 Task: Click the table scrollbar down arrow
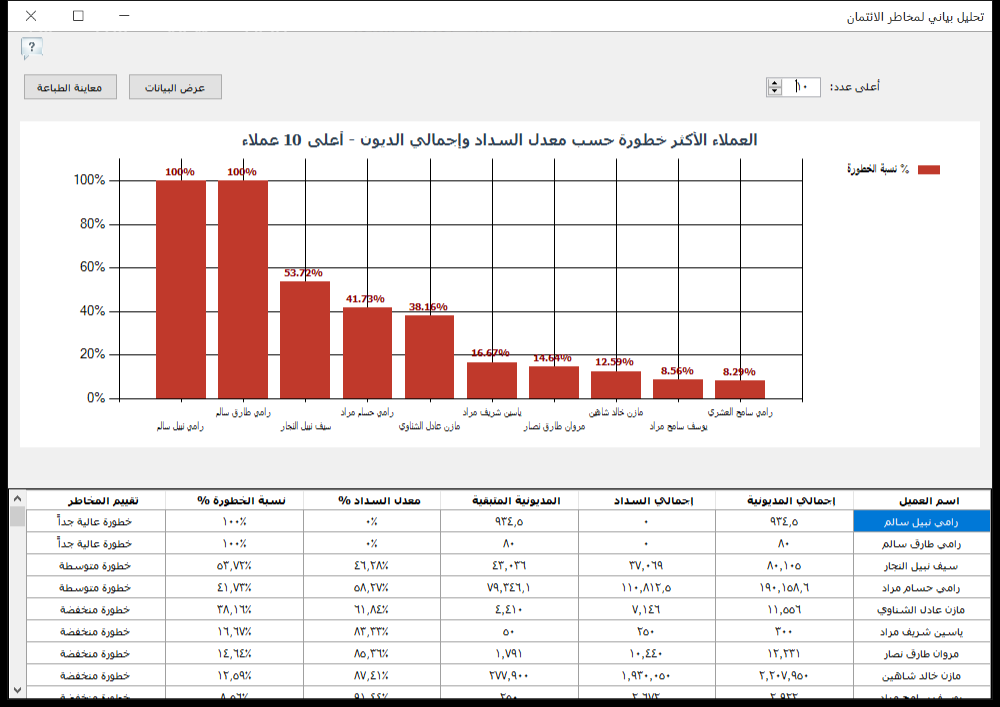click(17, 690)
